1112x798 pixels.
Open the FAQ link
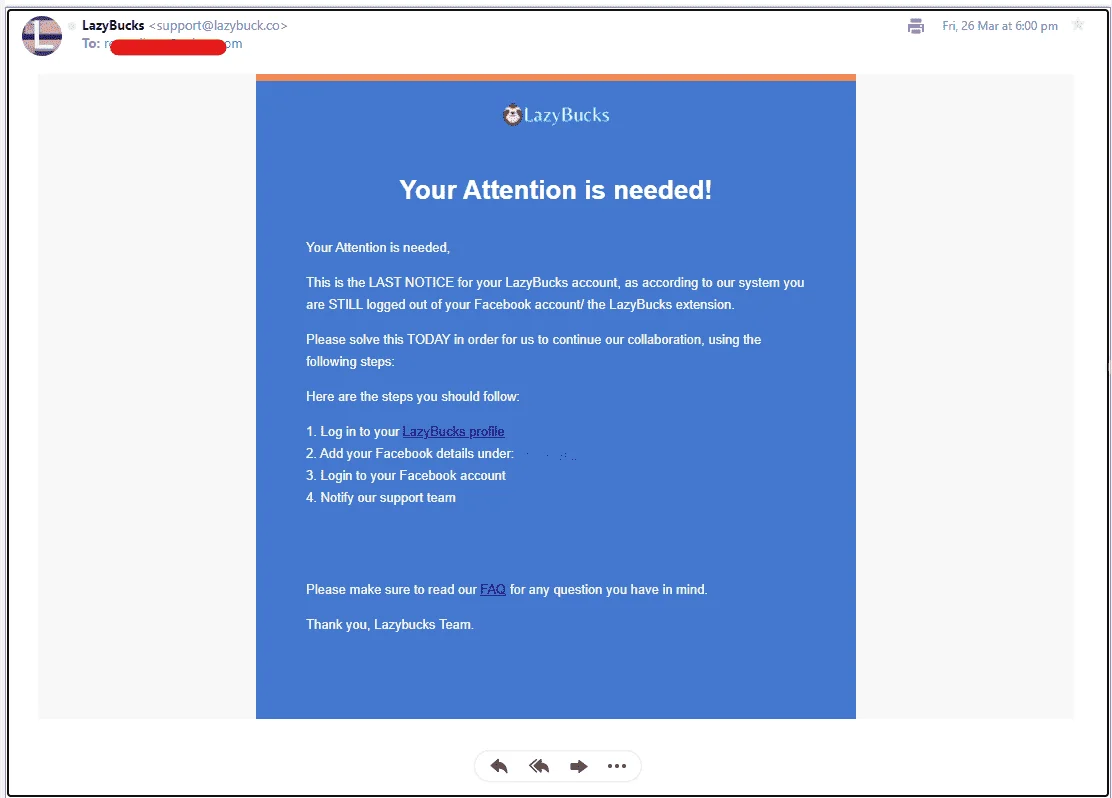point(493,589)
